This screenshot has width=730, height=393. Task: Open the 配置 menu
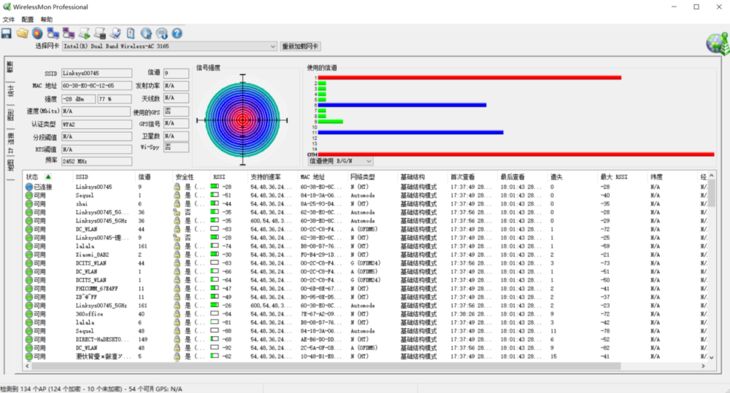click(x=27, y=20)
